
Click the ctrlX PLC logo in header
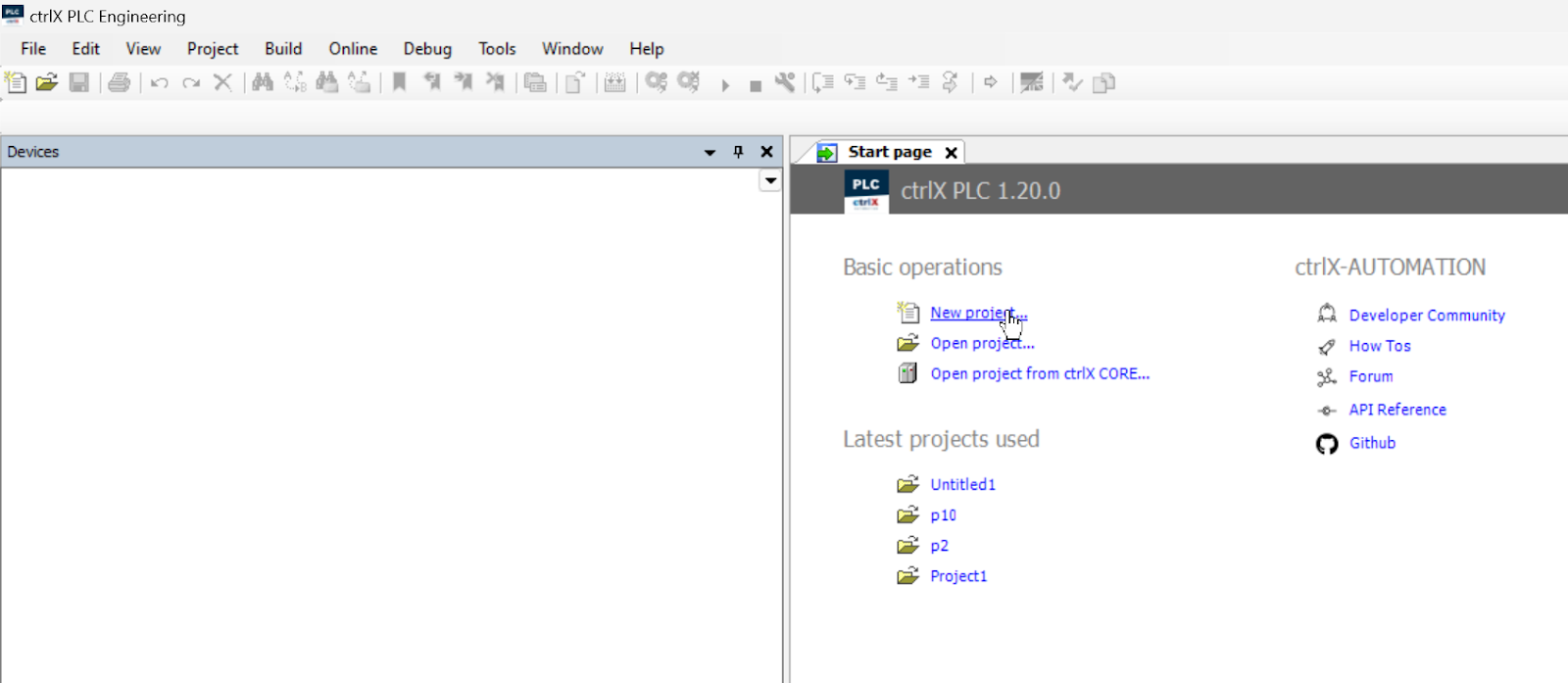pos(866,191)
